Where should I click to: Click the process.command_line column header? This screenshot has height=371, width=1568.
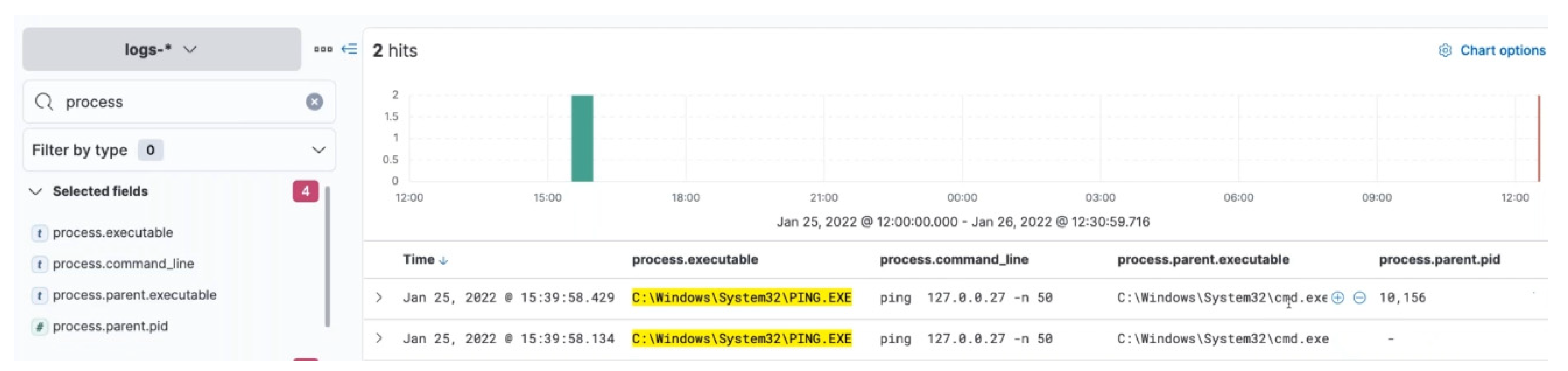tap(954, 260)
